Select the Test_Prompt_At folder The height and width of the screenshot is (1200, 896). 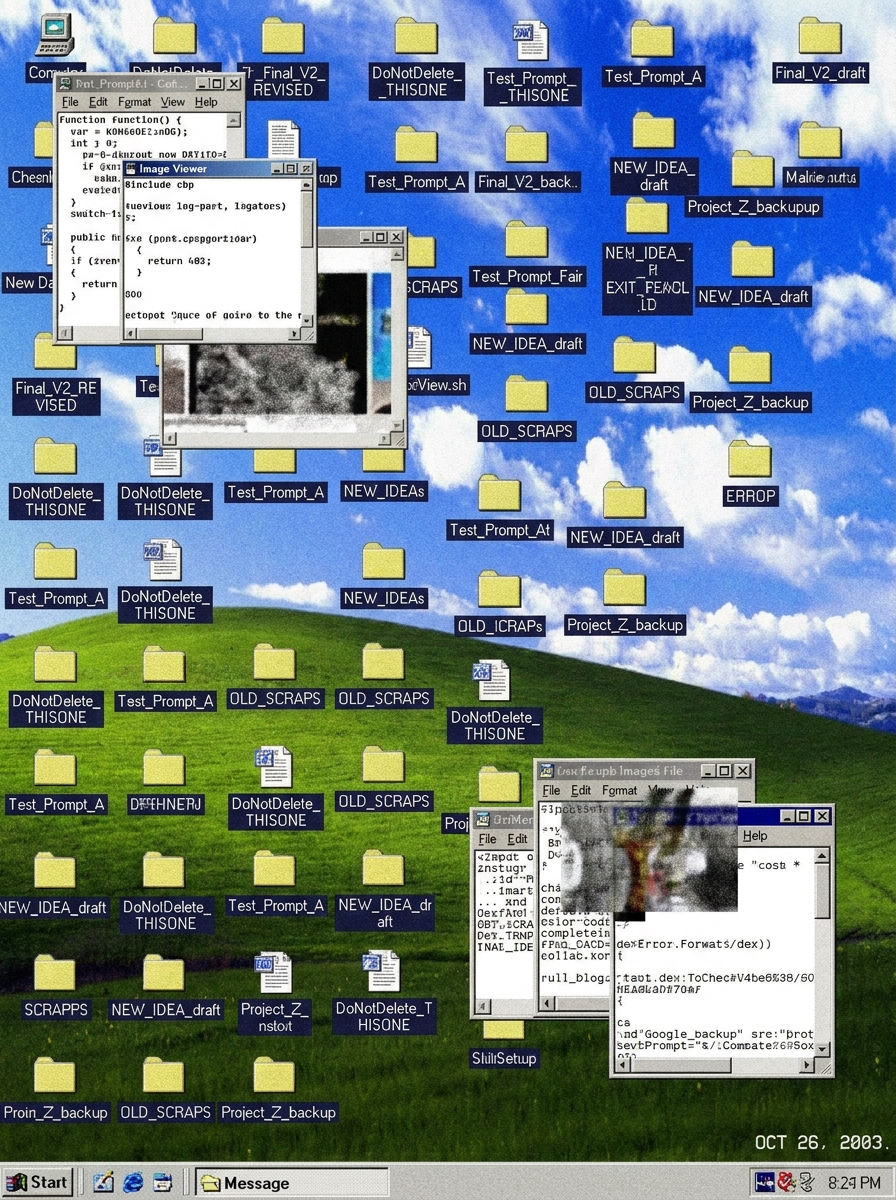click(499, 493)
